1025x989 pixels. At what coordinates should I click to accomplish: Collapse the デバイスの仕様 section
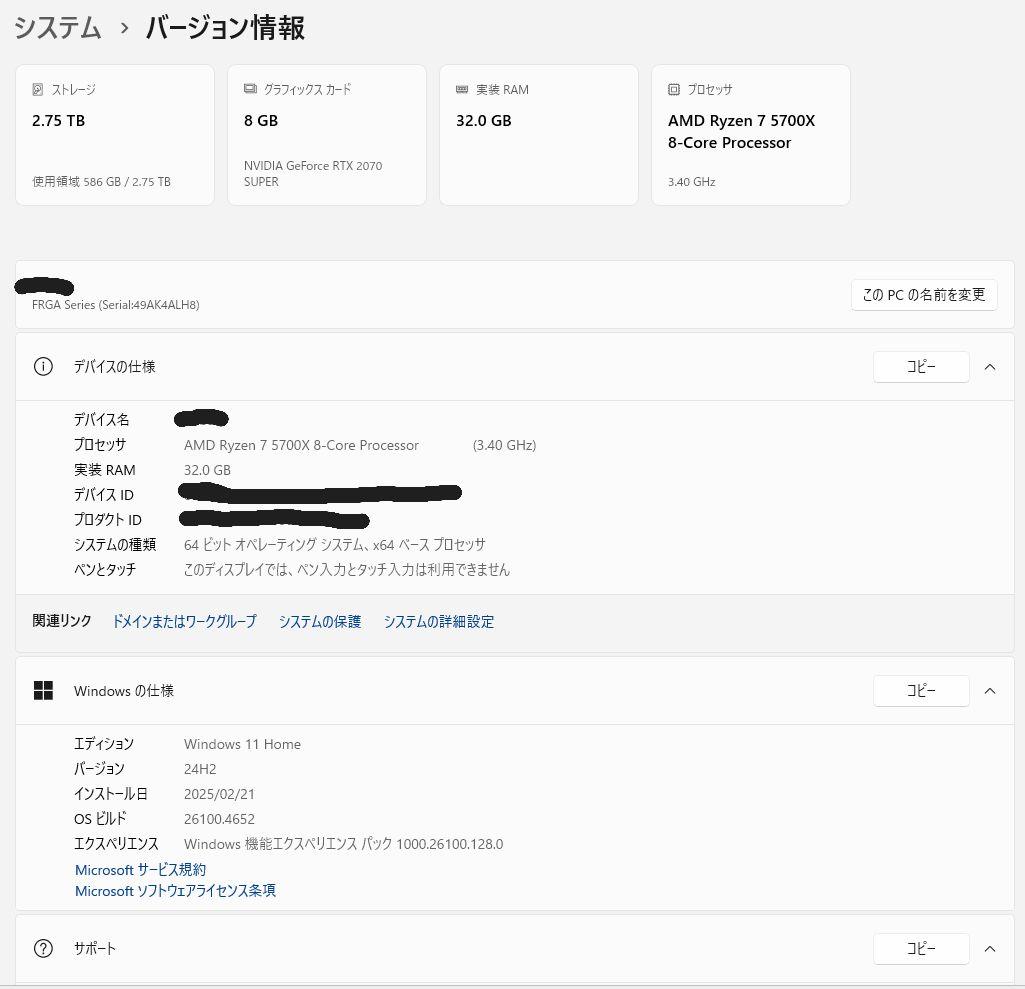(x=989, y=366)
